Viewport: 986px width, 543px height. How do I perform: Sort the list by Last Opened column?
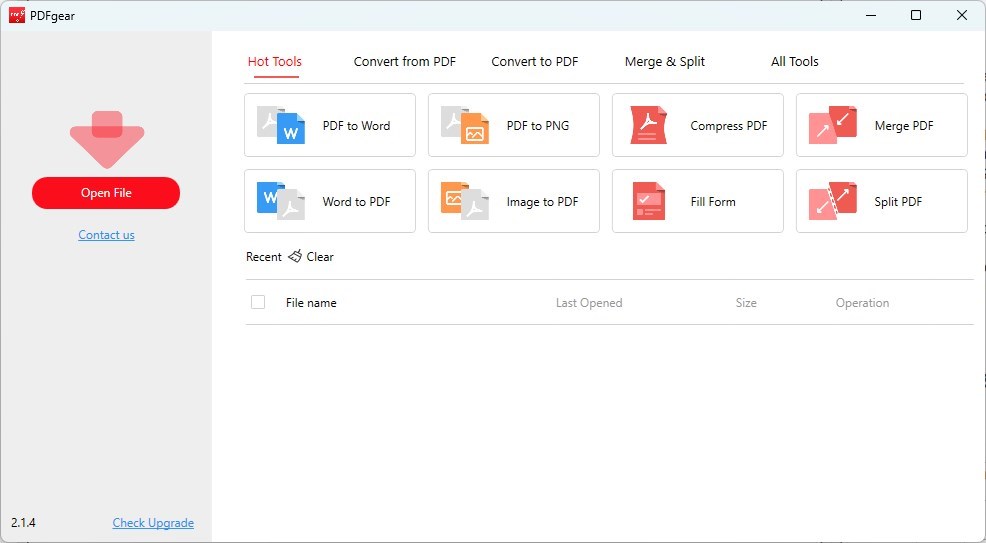click(x=588, y=303)
